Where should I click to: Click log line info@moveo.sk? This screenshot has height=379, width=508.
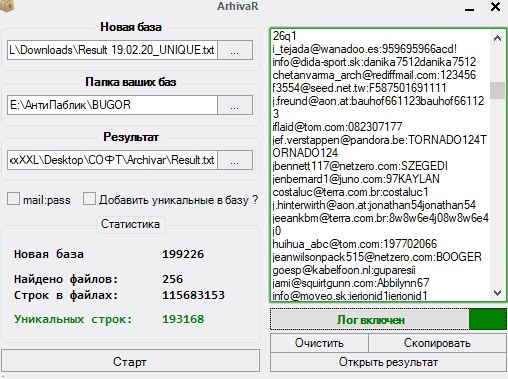pyautogui.click(x=350, y=295)
